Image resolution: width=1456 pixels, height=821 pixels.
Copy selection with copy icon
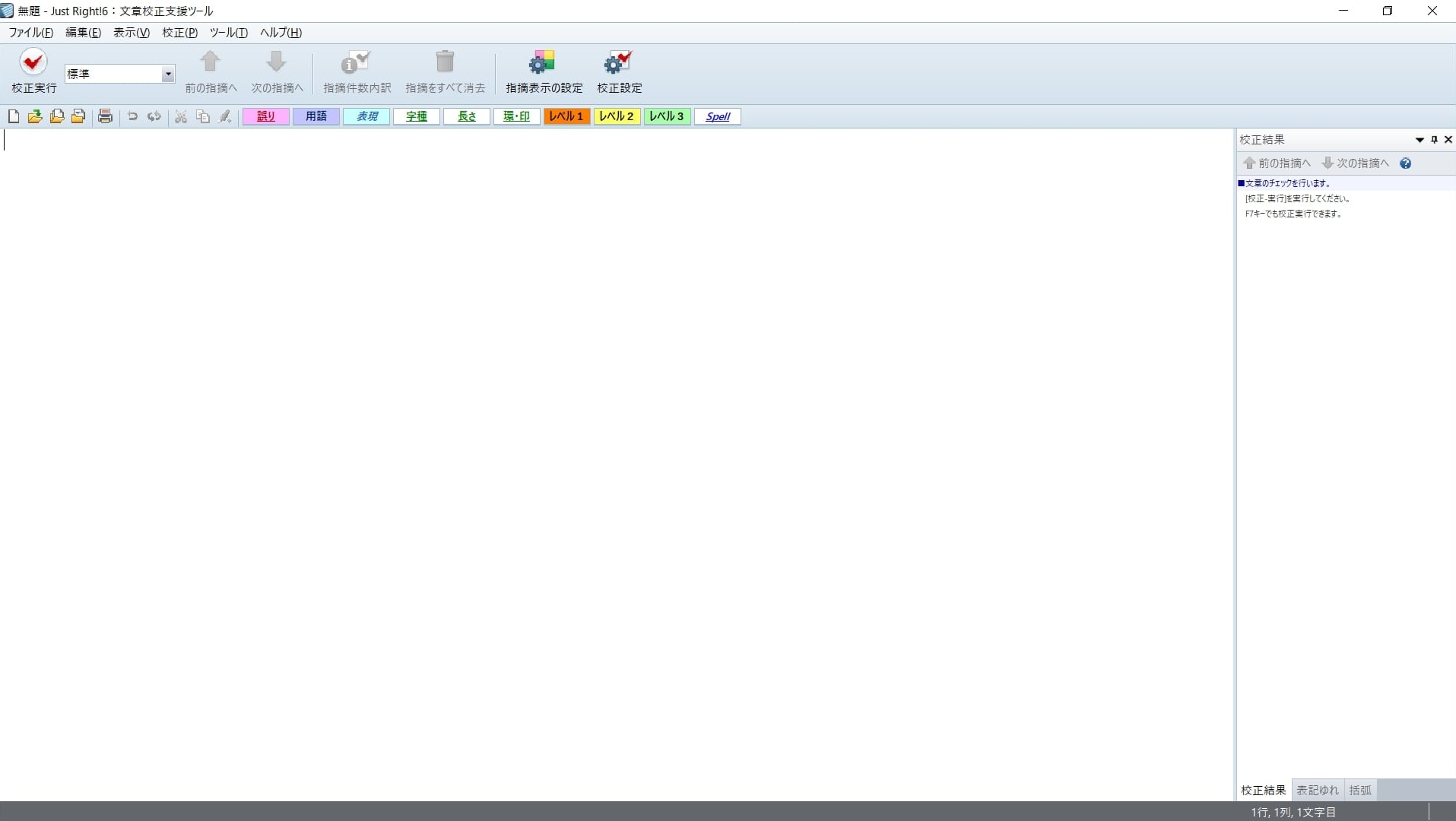click(203, 116)
